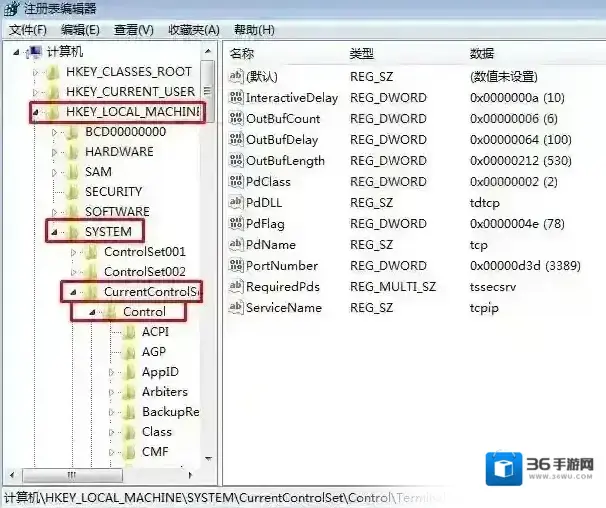This screenshot has height=508, width=606.
Task: Click the HARDWARE folder icon
Action: [71, 152]
